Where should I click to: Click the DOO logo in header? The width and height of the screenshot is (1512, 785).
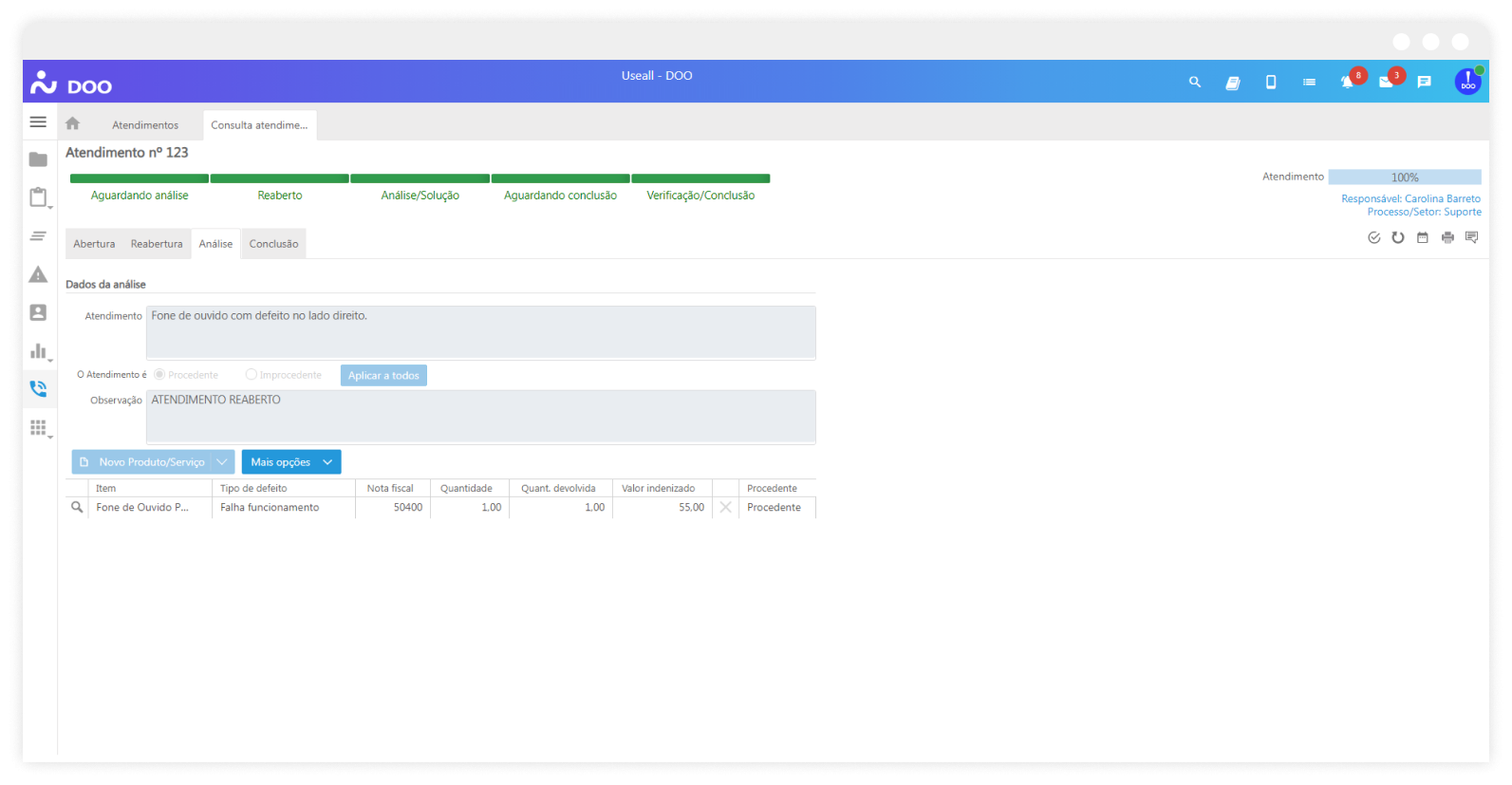pos(71,84)
